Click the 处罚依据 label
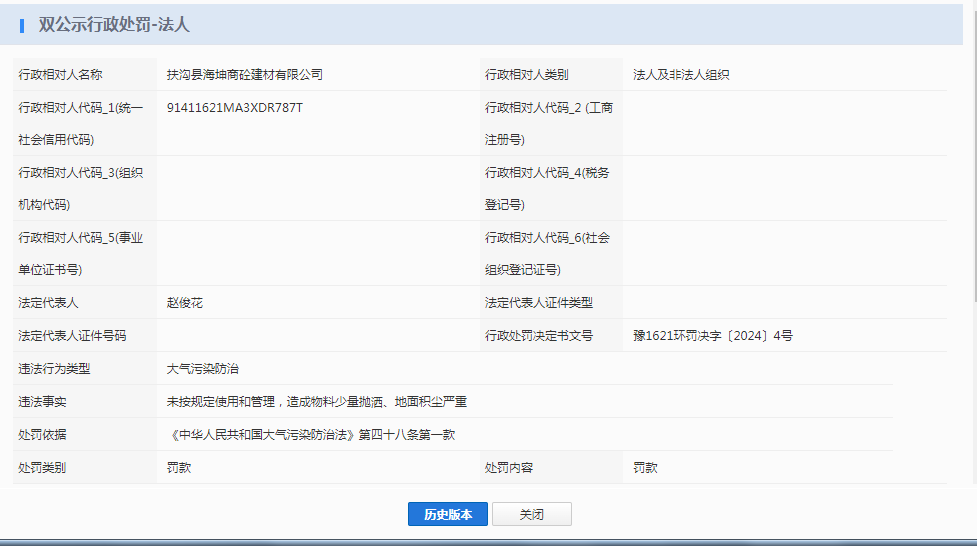This screenshot has width=977, height=546. (42, 435)
